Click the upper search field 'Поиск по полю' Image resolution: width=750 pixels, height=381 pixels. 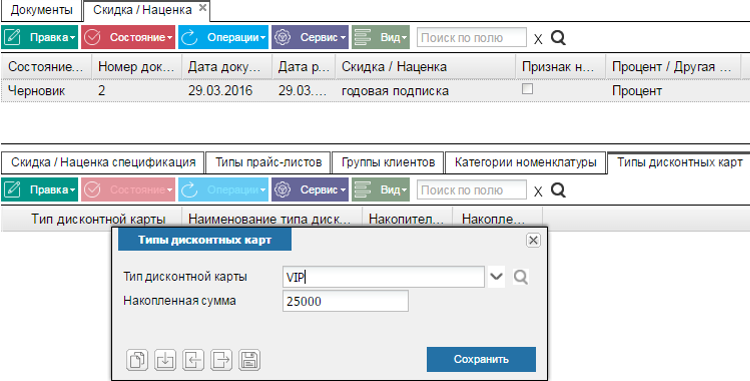click(x=472, y=37)
